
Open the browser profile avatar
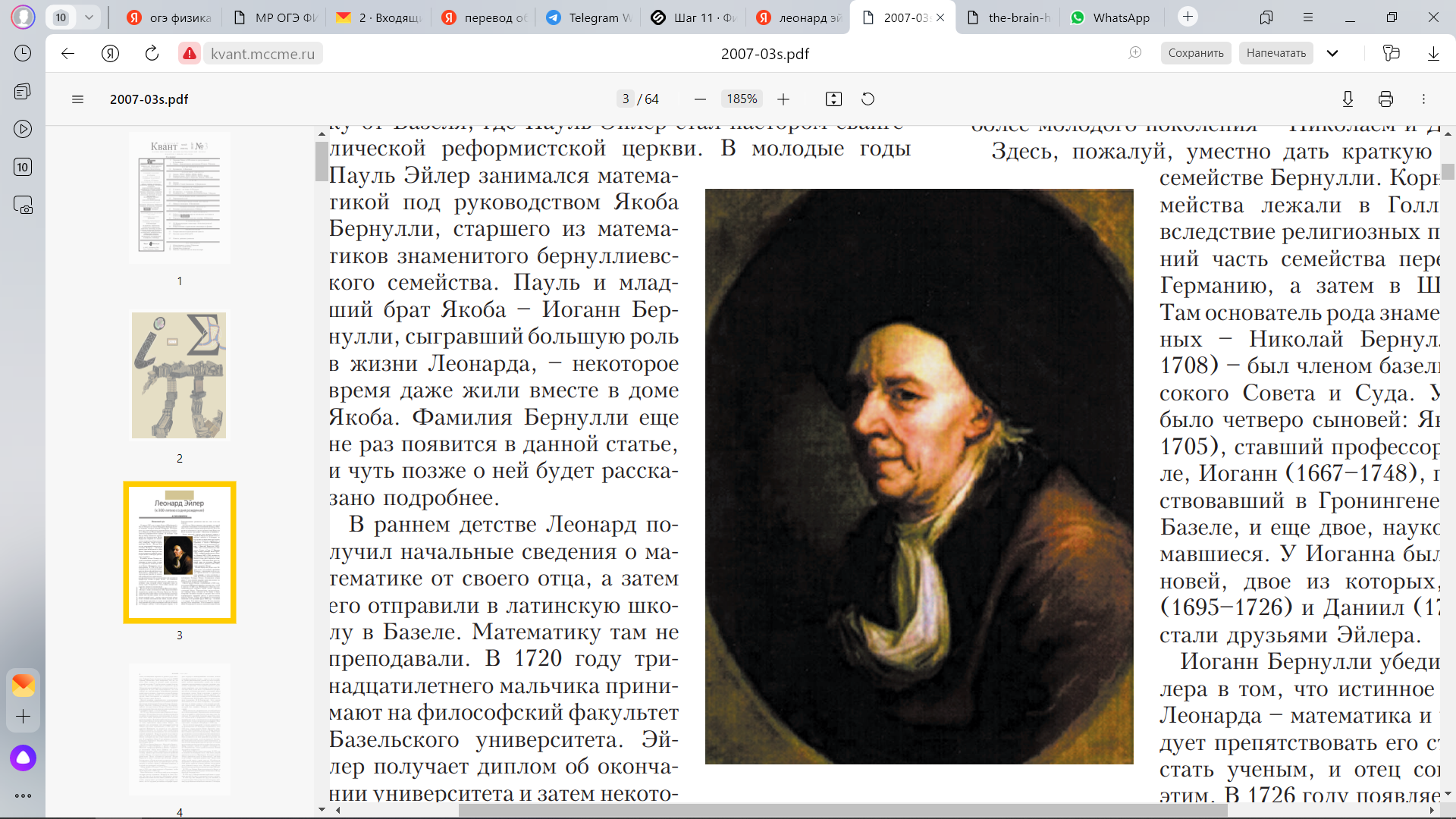pos(23,17)
